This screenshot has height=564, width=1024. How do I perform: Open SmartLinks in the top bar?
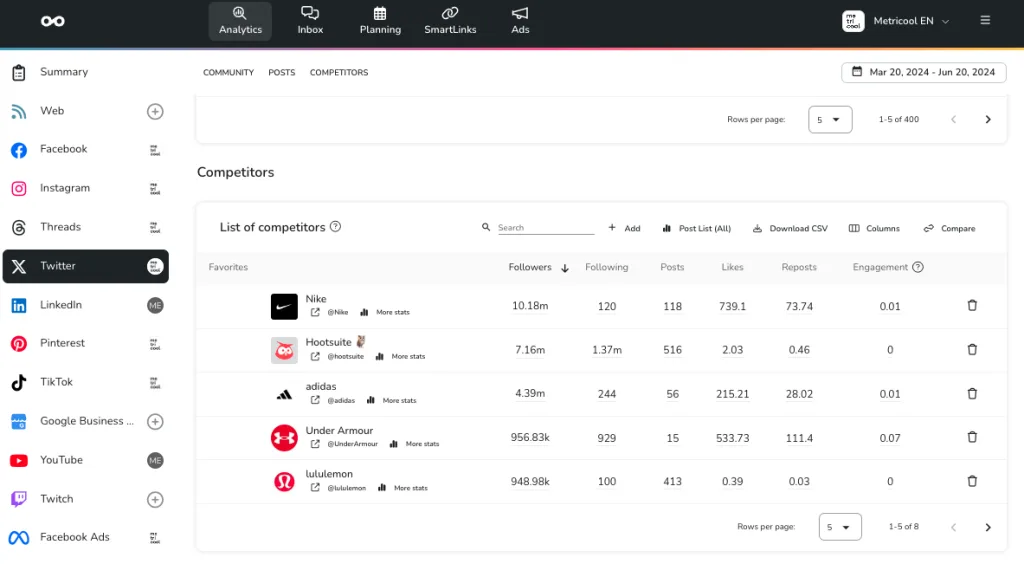pos(450,21)
